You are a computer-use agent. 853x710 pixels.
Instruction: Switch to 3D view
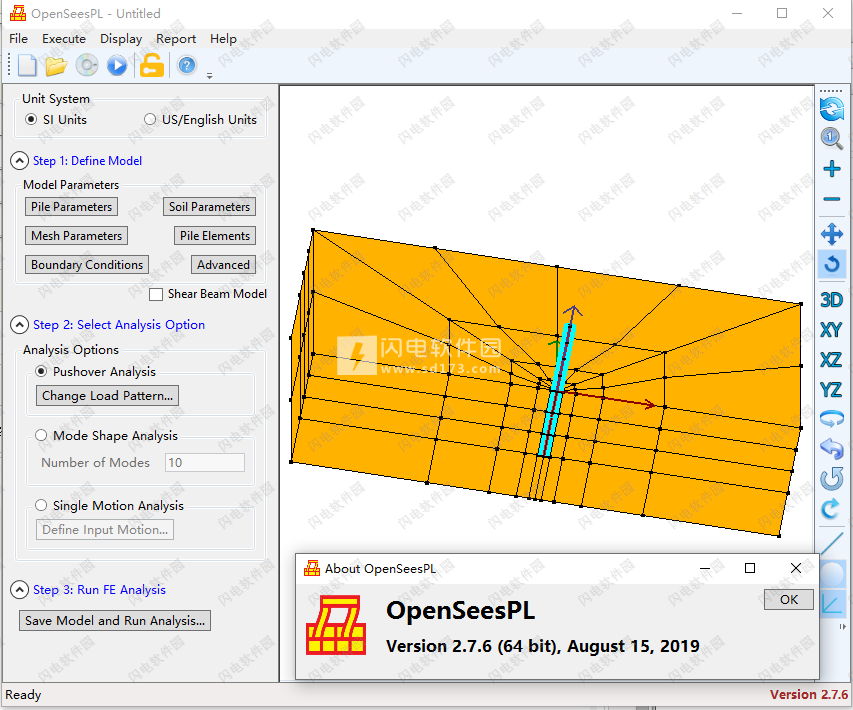(831, 300)
